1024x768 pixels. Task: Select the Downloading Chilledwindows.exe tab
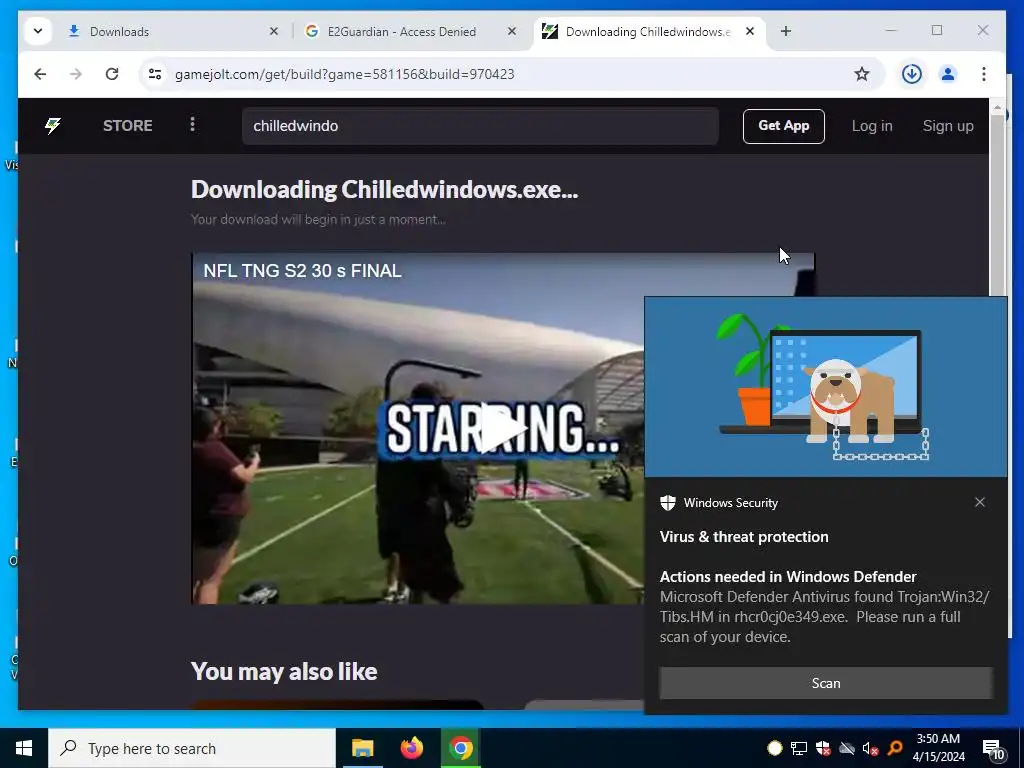[650, 31]
